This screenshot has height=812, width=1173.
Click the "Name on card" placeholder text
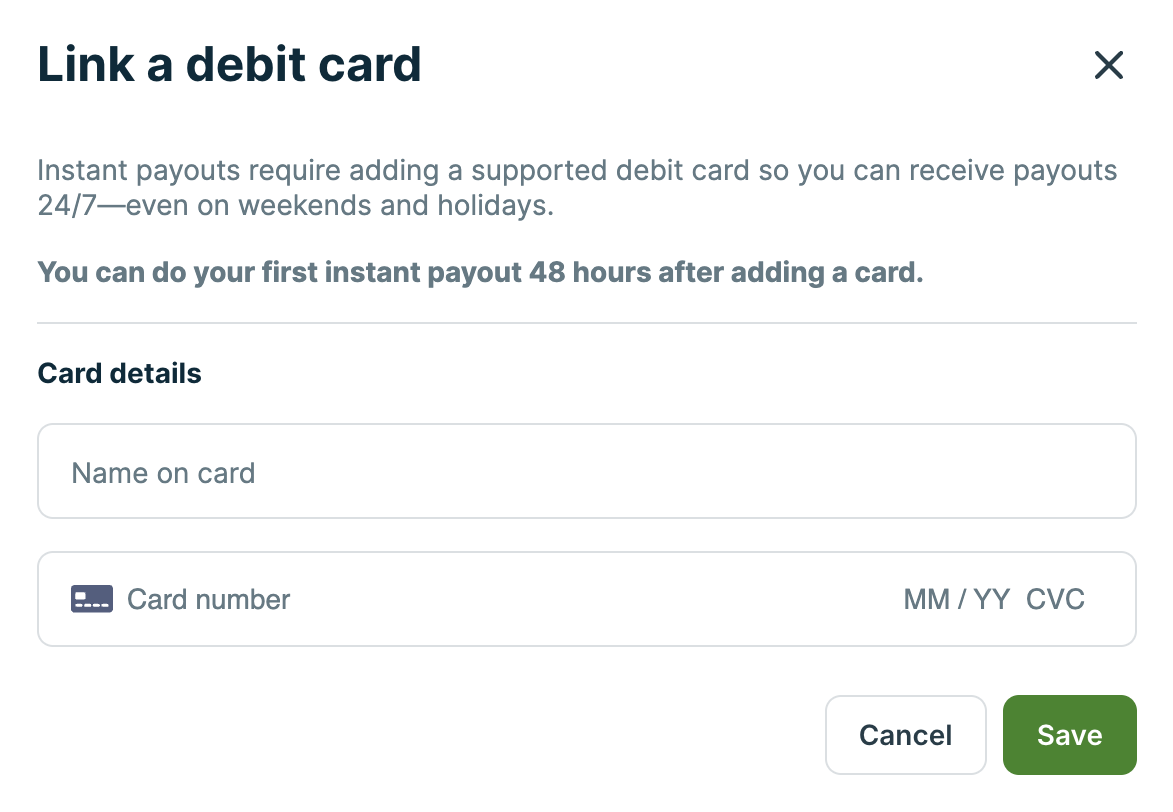tap(163, 472)
